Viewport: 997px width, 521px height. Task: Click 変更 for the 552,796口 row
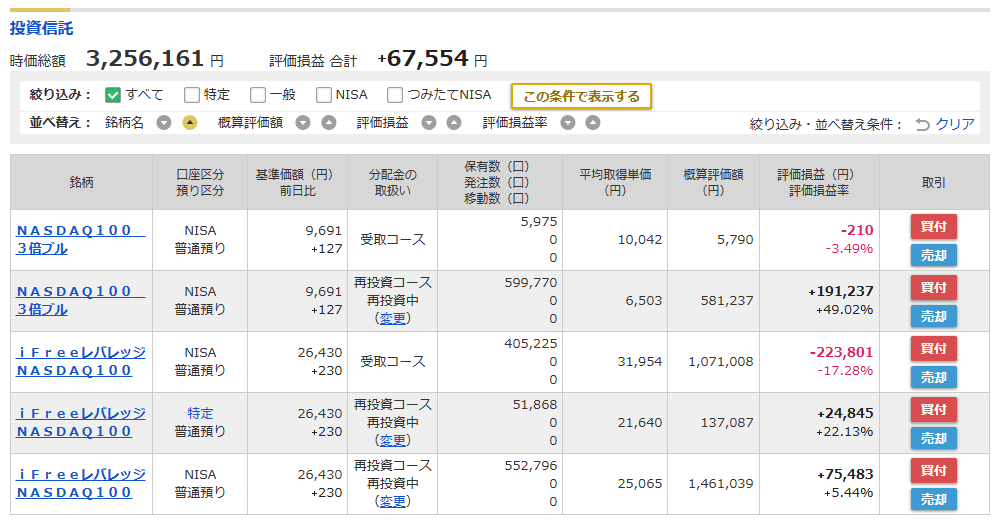pos(392,502)
